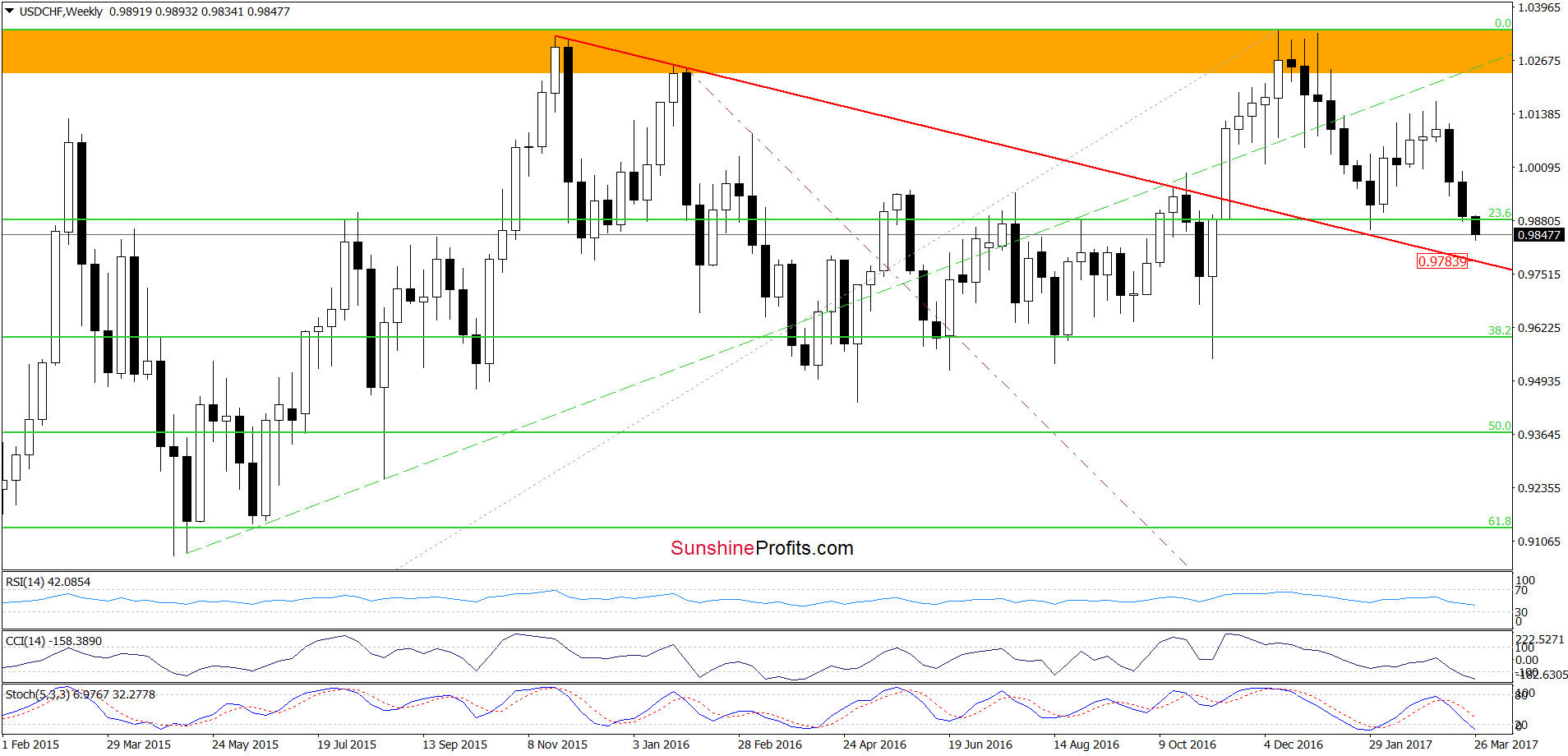Click the 0.0 Fibonacci level label

coord(1503,23)
